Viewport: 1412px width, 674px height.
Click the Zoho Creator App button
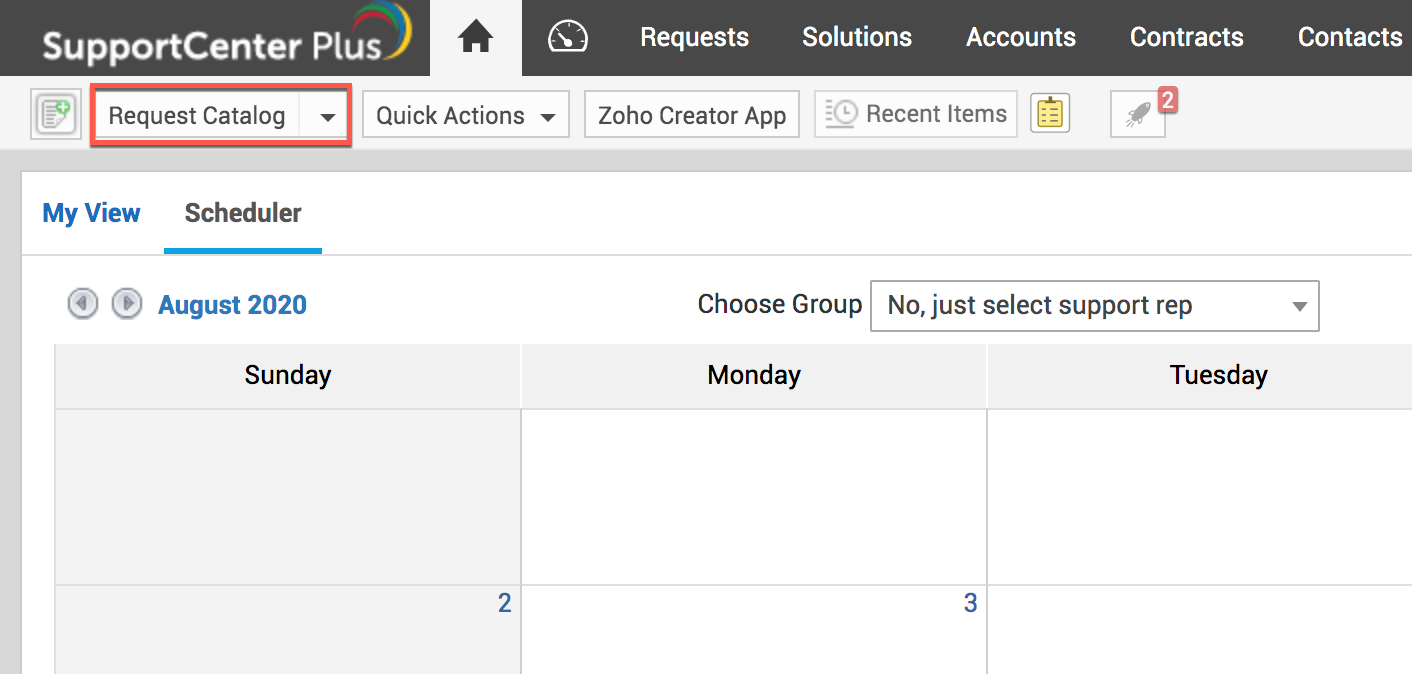[692, 116]
